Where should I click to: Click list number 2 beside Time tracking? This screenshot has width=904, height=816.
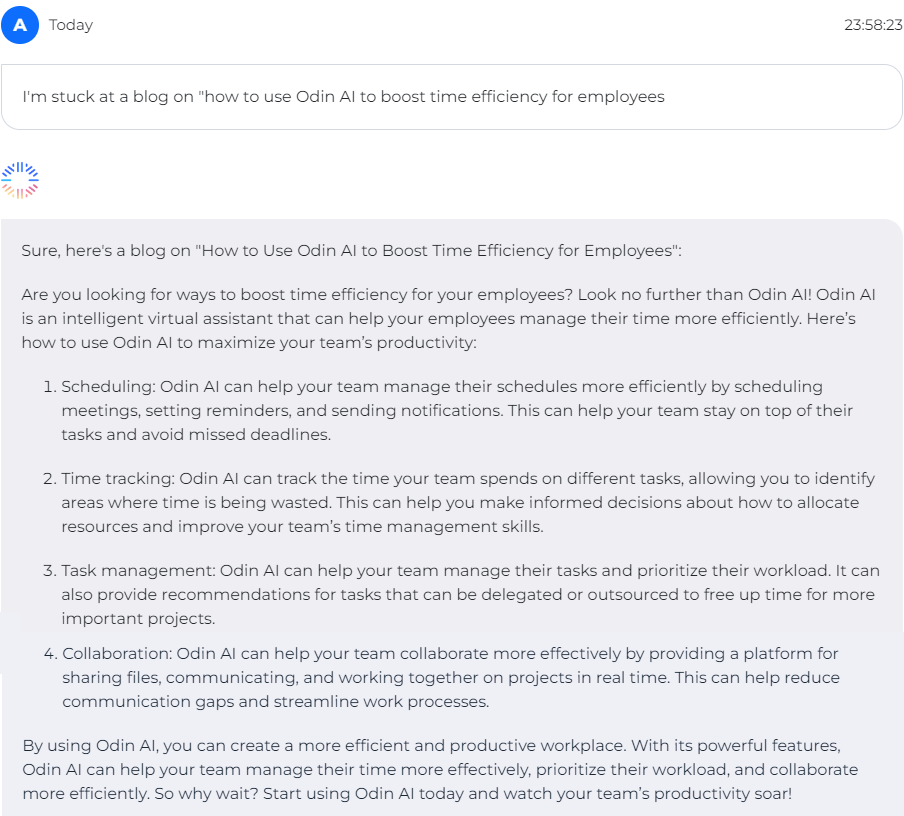click(x=49, y=478)
